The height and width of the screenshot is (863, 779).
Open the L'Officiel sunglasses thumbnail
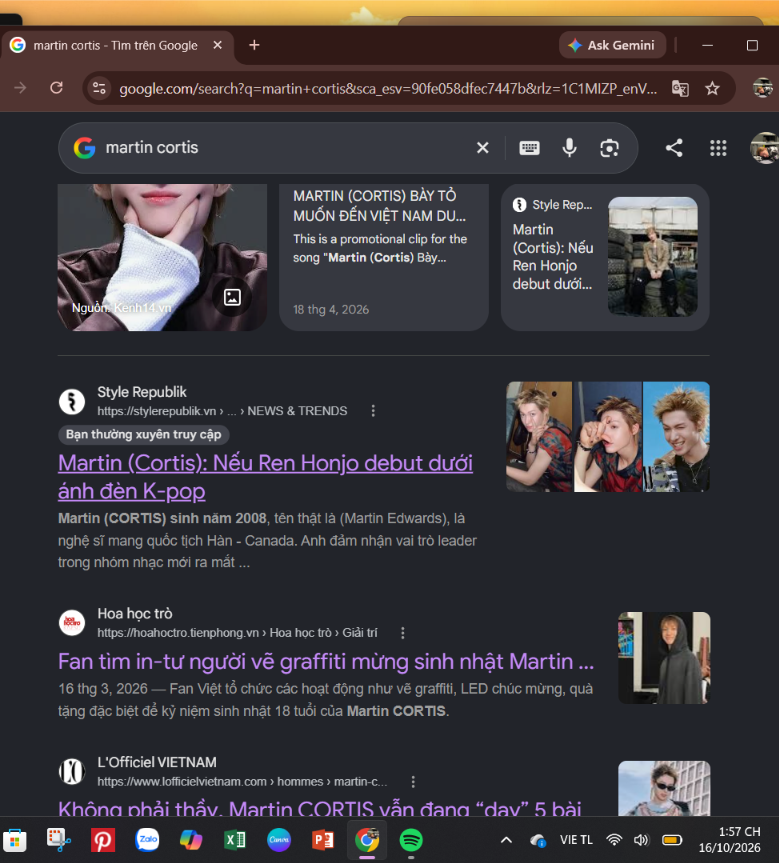click(x=664, y=788)
